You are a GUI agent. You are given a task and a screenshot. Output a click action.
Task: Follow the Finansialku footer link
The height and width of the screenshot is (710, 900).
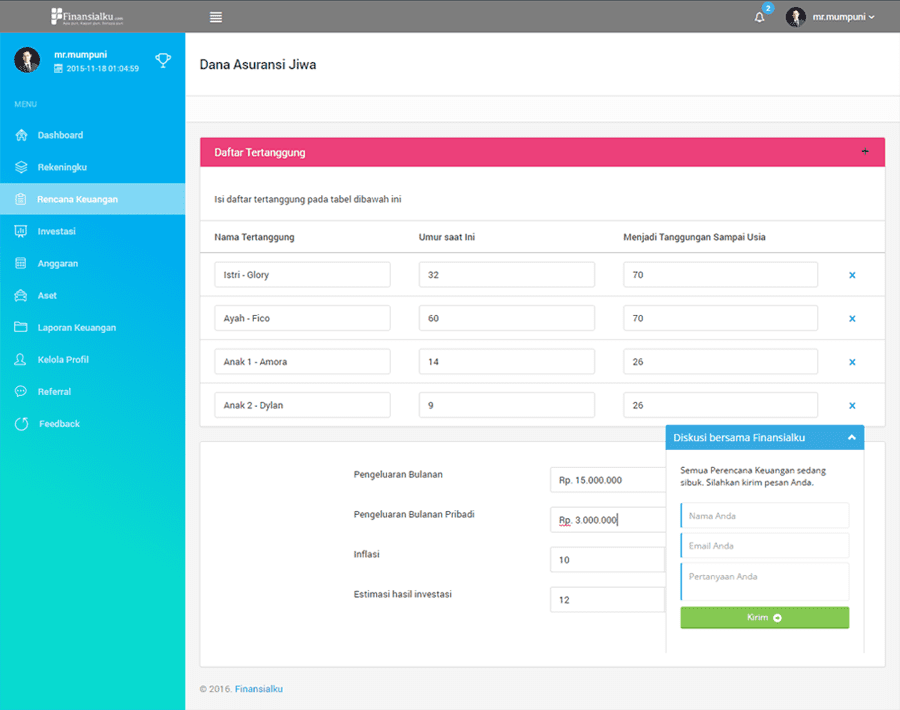[x=258, y=689]
